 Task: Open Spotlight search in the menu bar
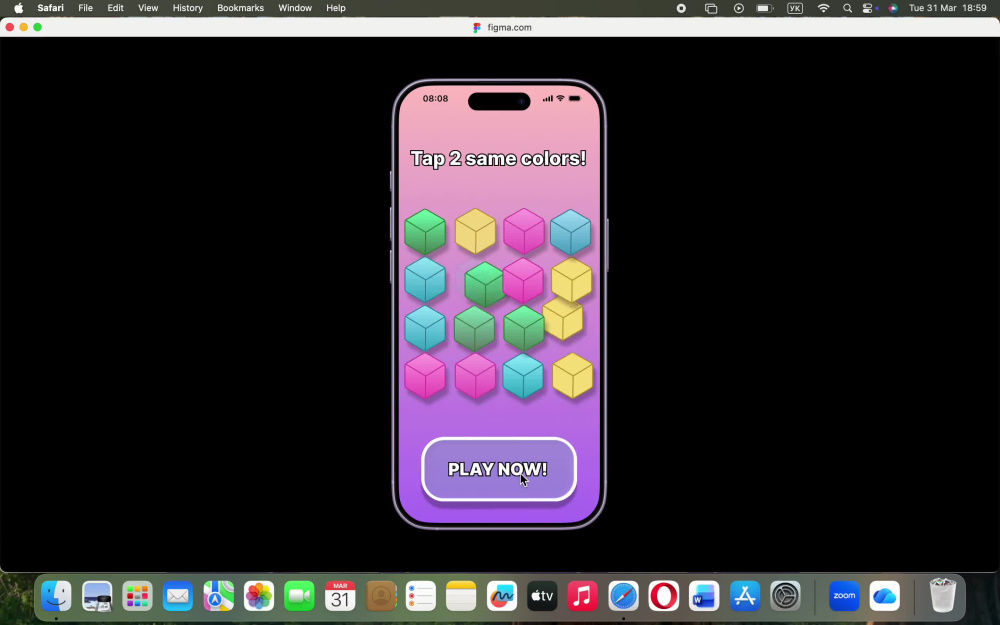(847, 8)
